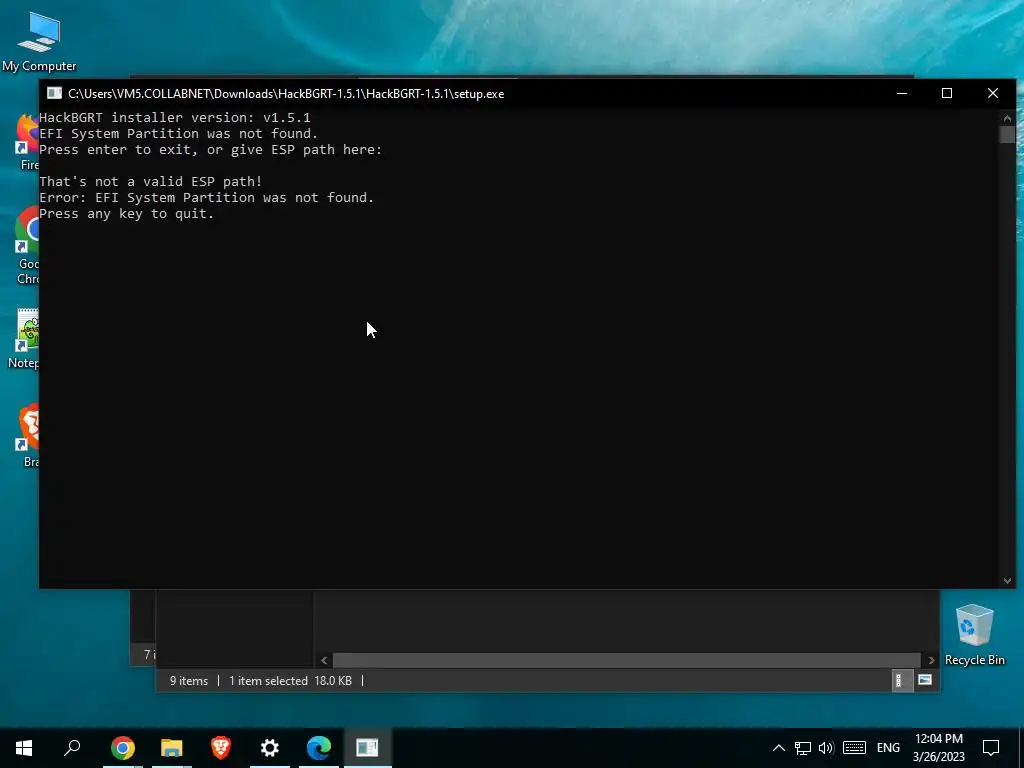Image resolution: width=1024 pixels, height=768 pixels.
Task: Open network status tray icon
Action: tap(803, 748)
